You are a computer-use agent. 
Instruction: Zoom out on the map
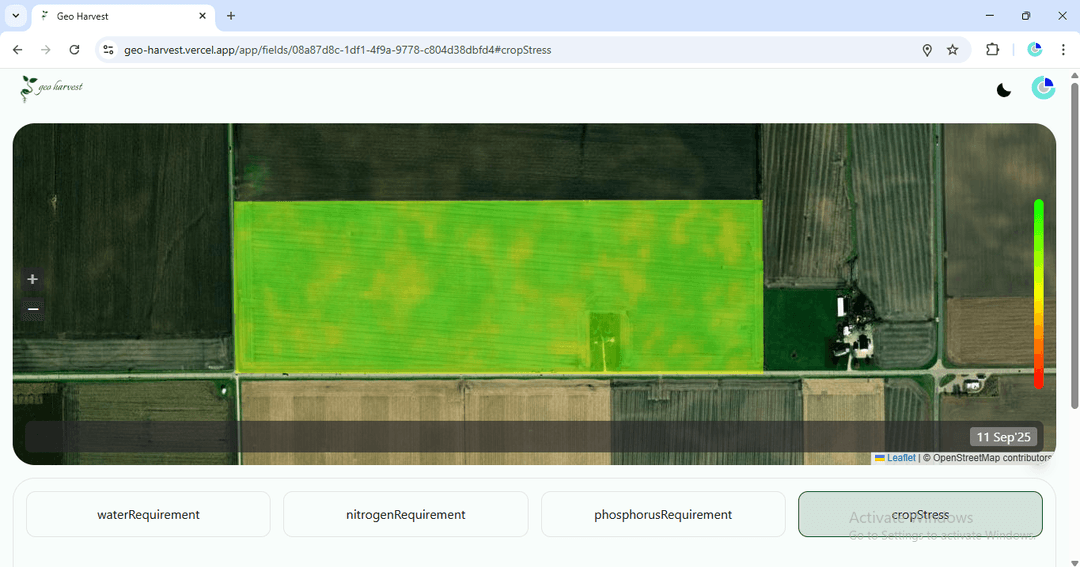[x=33, y=309]
